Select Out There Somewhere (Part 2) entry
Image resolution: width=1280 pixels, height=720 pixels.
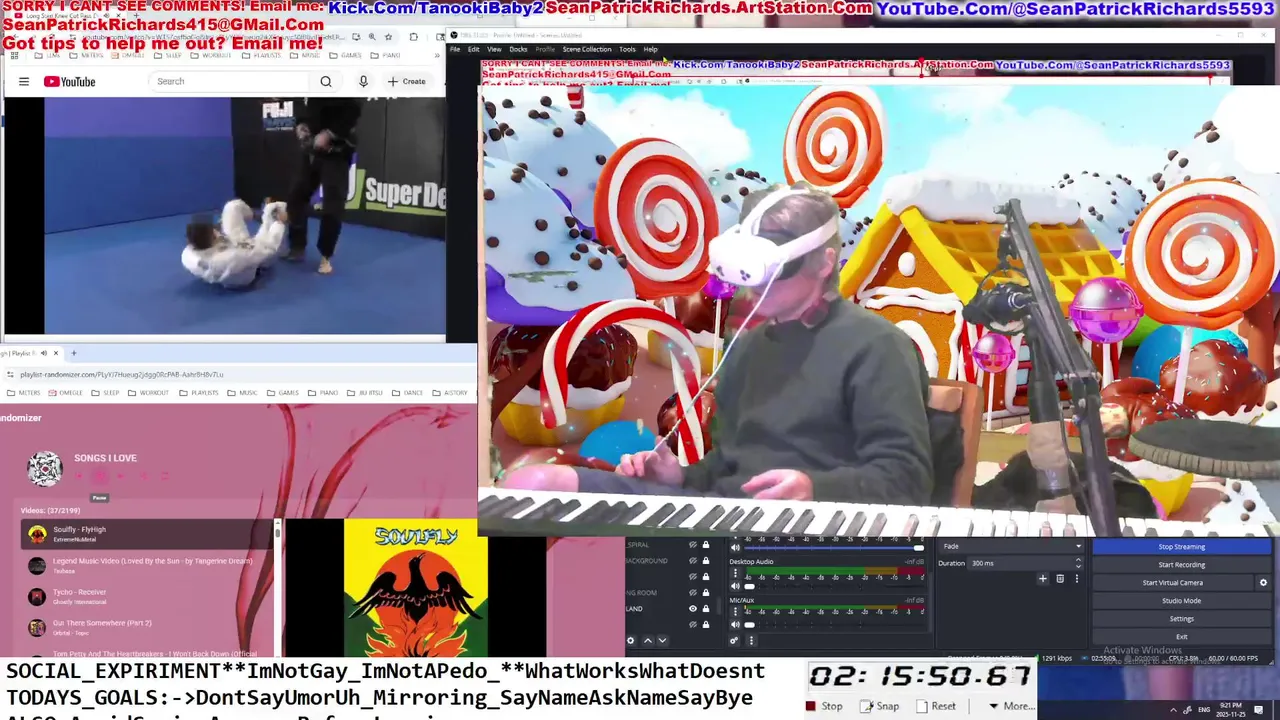point(147,627)
